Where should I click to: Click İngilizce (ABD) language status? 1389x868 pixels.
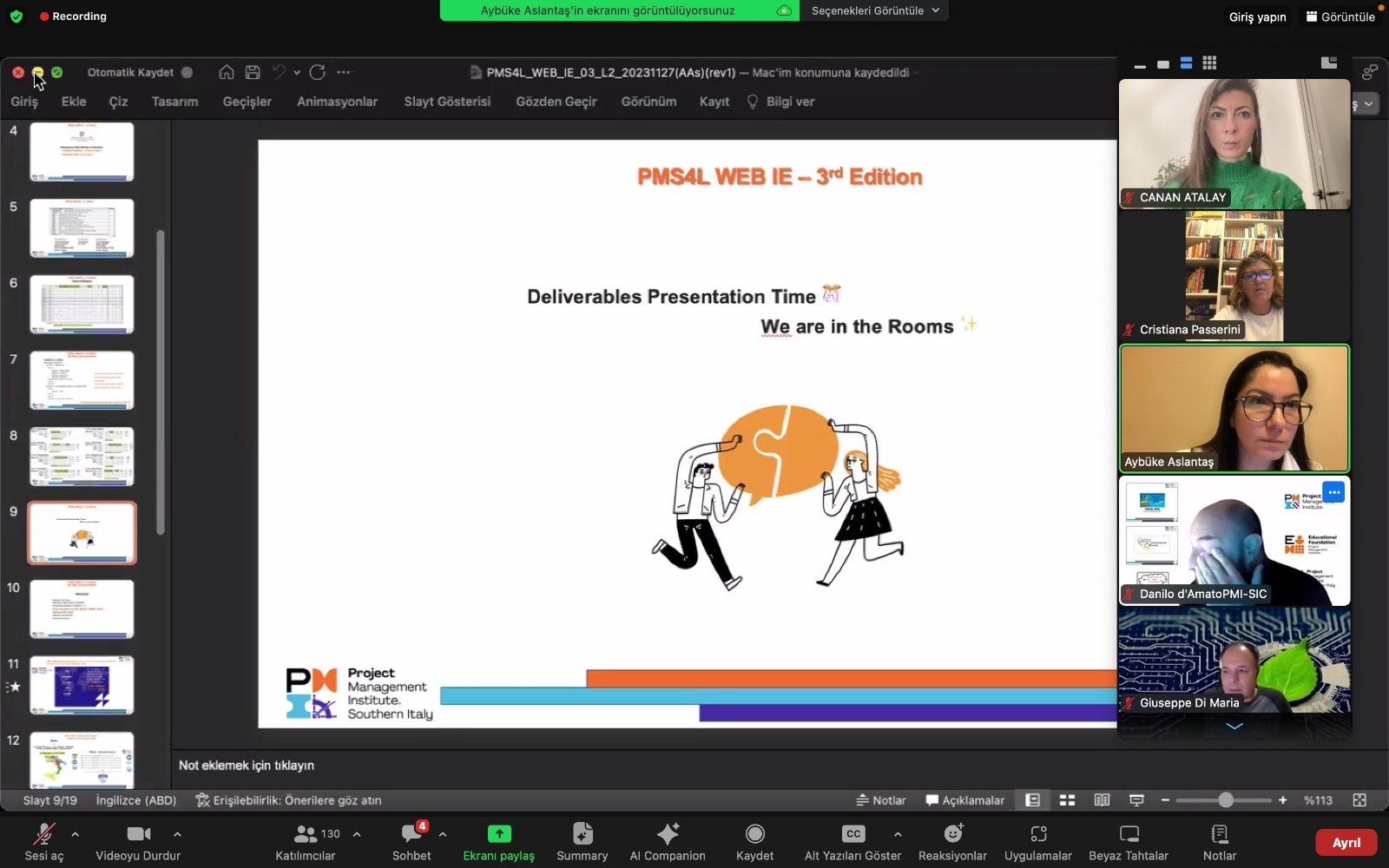click(x=135, y=800)
